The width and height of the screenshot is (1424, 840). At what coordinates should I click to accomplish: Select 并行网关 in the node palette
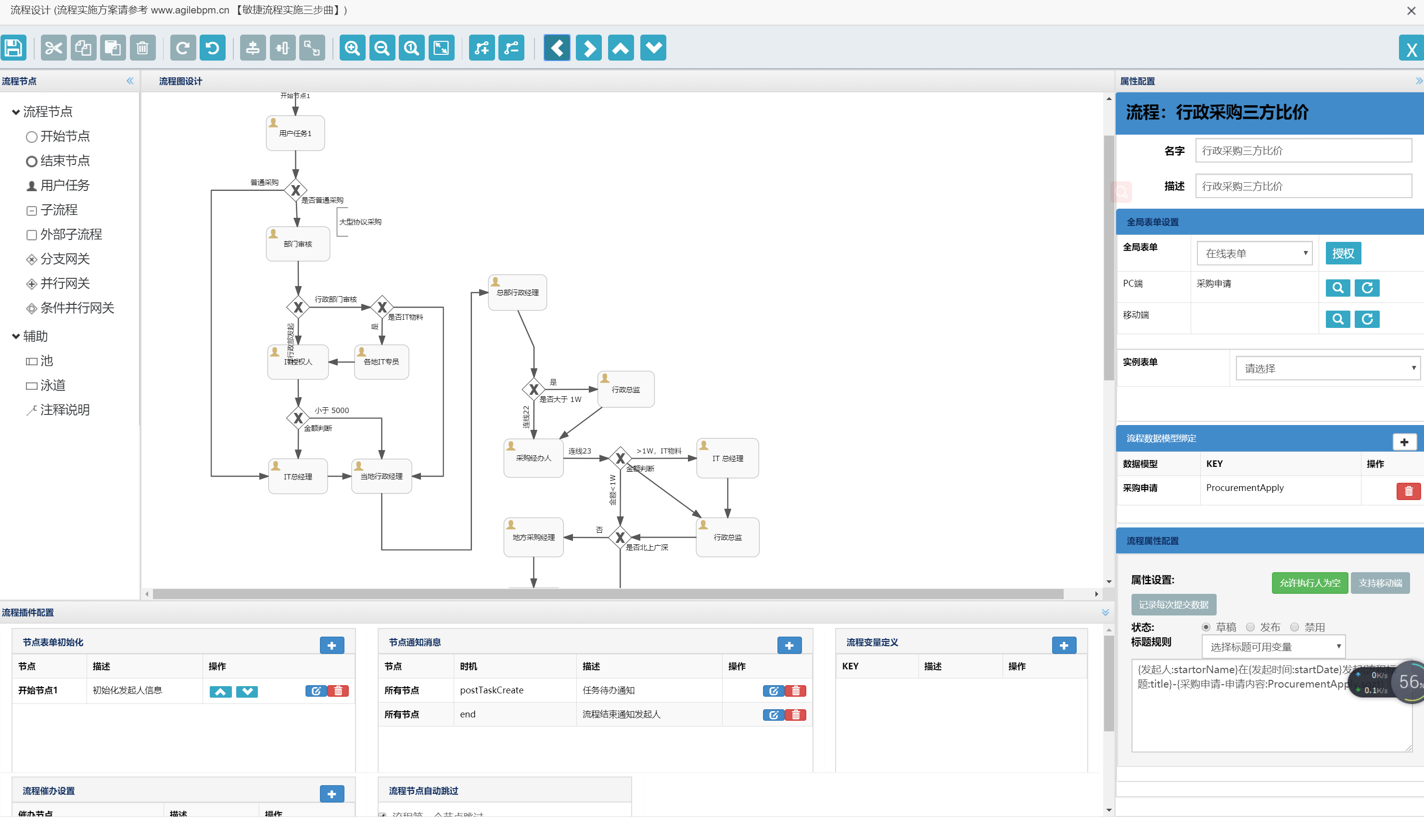[58, 284]
